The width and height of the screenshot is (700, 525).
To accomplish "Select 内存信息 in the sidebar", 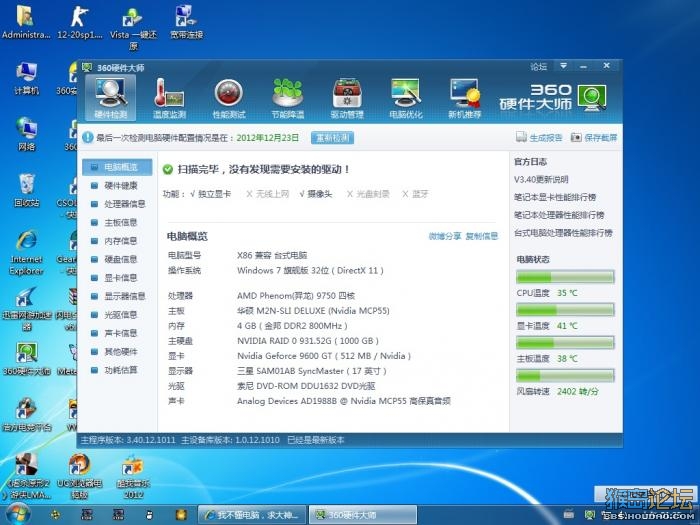I will coord(117,241).
